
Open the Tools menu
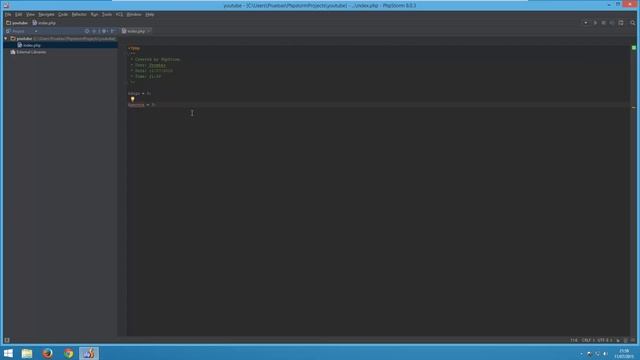pos(107,14)
